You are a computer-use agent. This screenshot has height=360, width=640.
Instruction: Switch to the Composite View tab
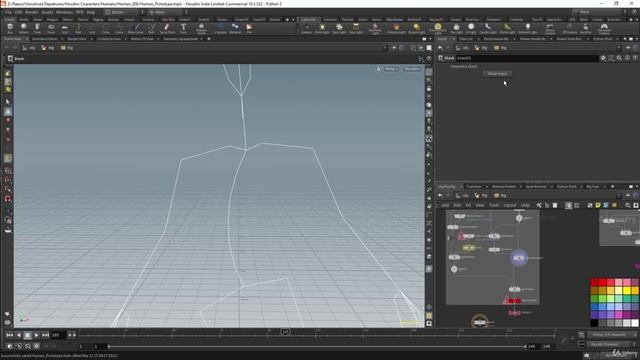pos(108,39)
